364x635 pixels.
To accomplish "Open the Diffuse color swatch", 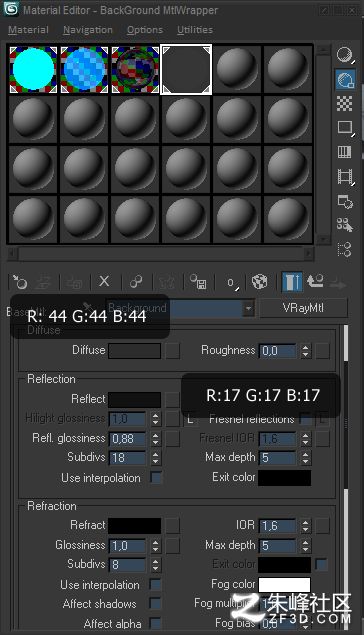I will [134, 351].
